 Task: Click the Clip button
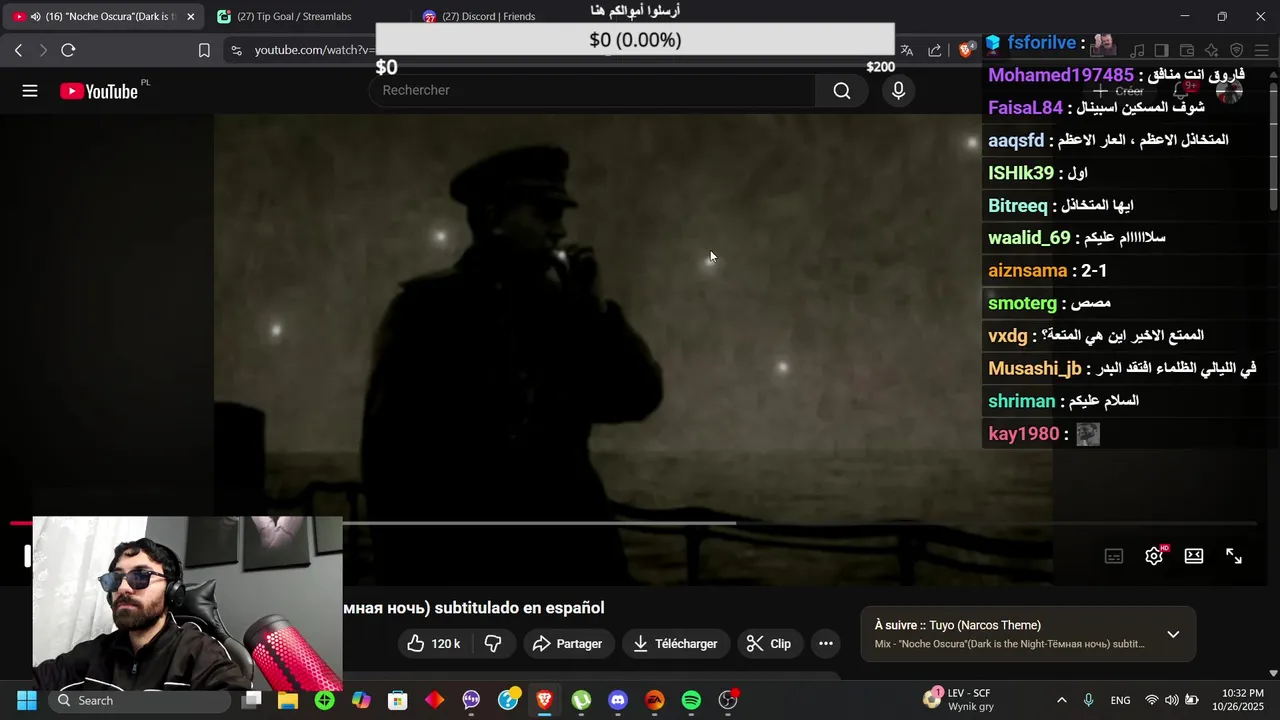[x=769, y=644]
